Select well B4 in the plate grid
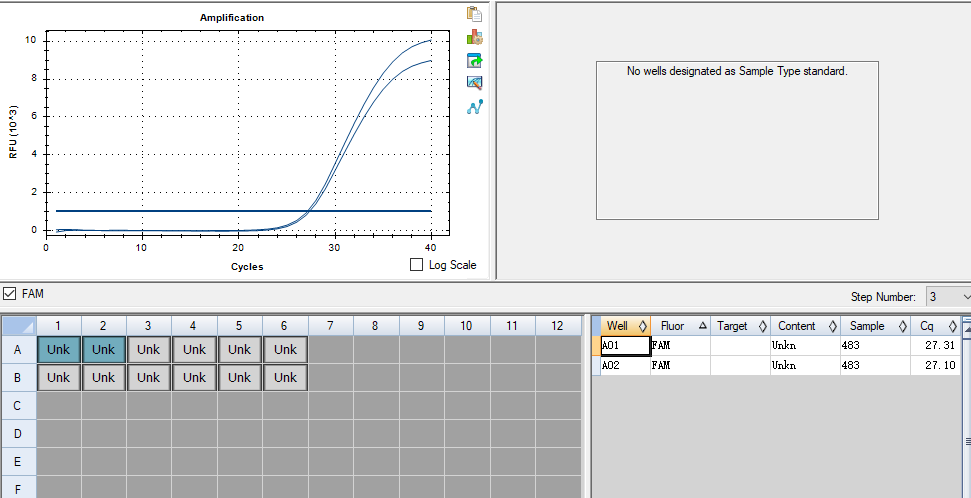The width and height of the screenshot is (971, 498). pos(194,377)
